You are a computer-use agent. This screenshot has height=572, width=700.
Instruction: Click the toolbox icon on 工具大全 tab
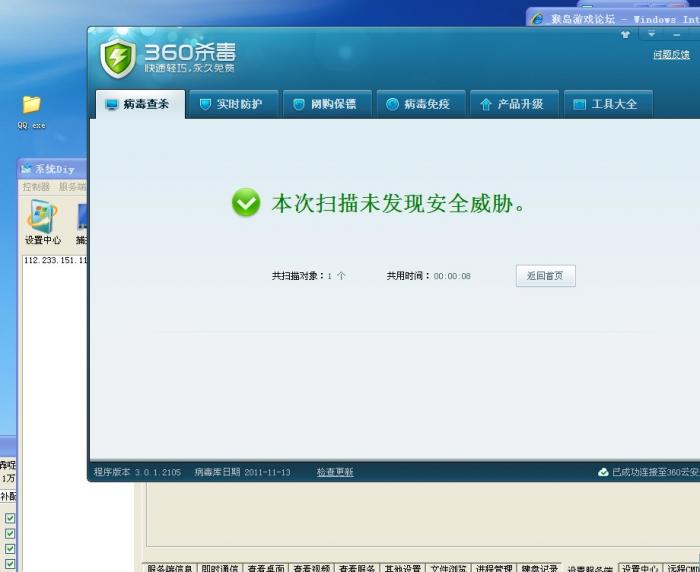tap(579, 104)
